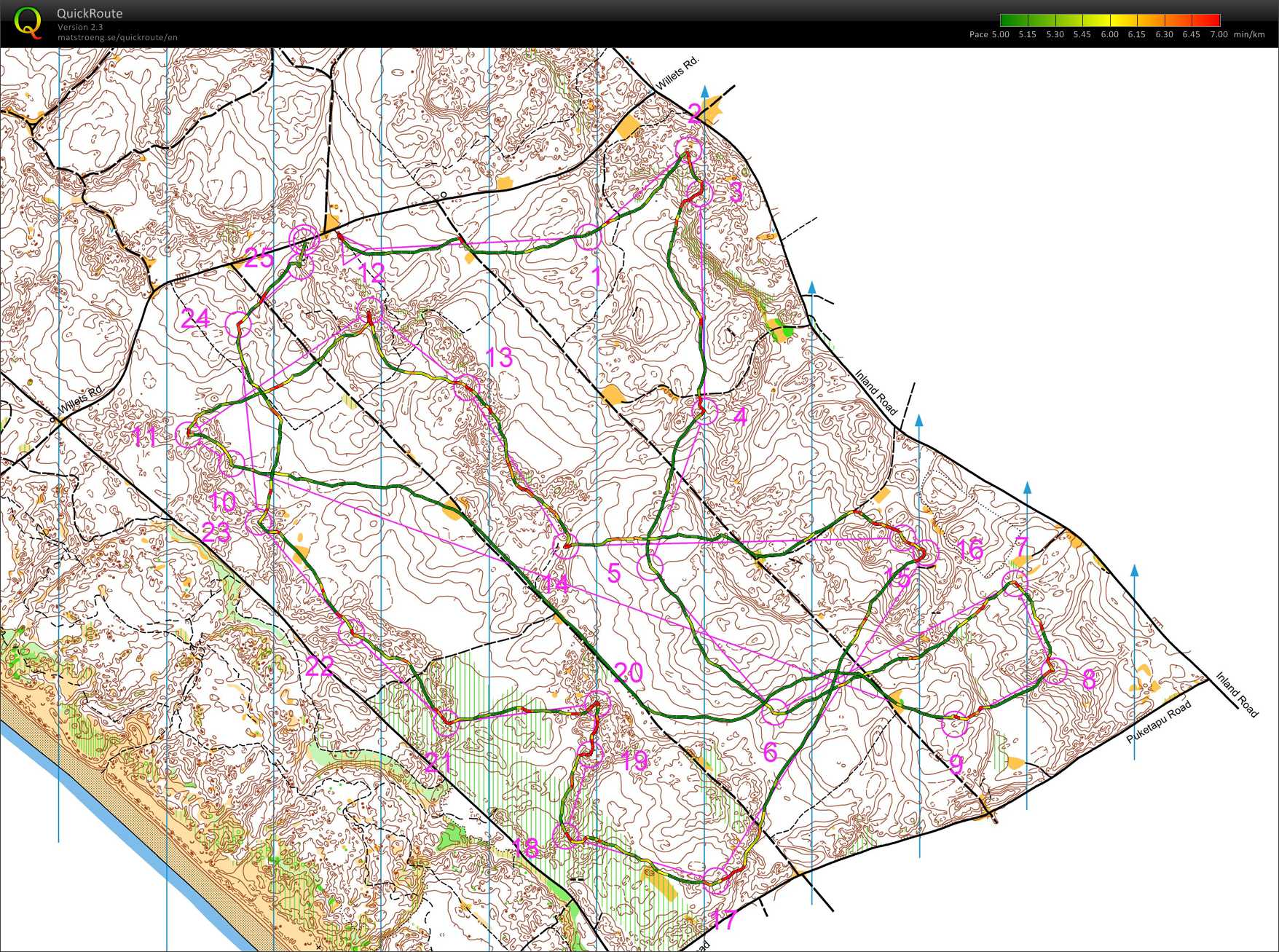Image resolution: width=1279 pixels, height=952 pixels.
Task: Click the QuickRoute Q logo icon
Action: pyautogui.click(x=28, y=22)
